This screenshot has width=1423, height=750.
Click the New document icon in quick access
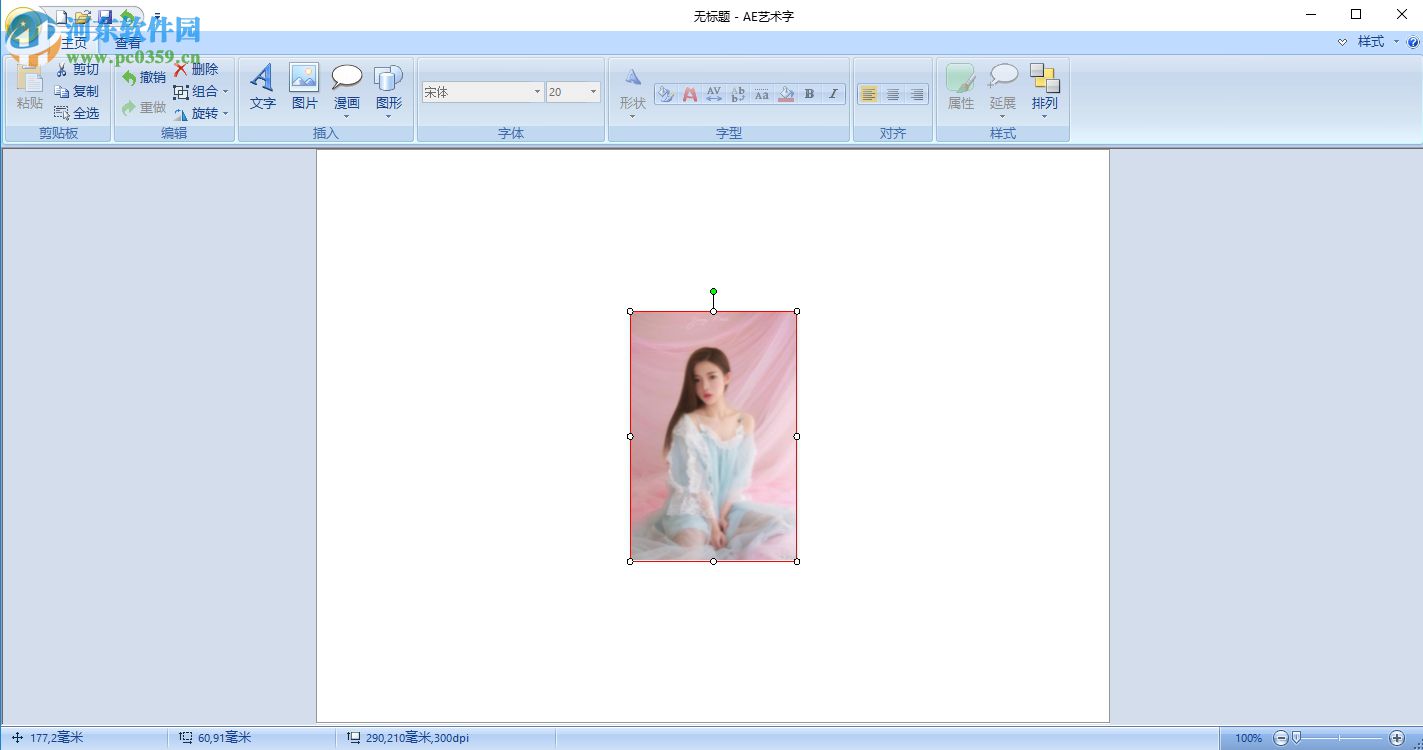[62, 17]
